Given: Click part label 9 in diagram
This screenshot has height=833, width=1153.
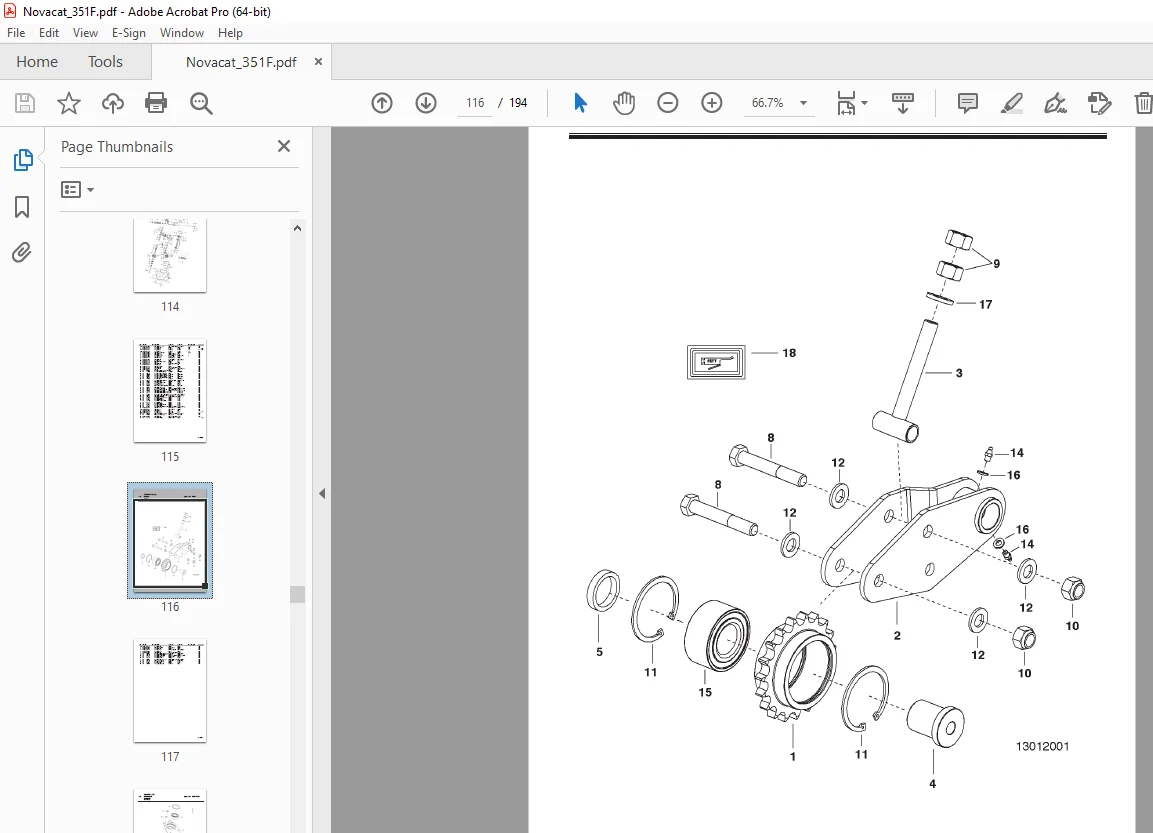Looking at the screenshot, I should [x=996, y=264].
